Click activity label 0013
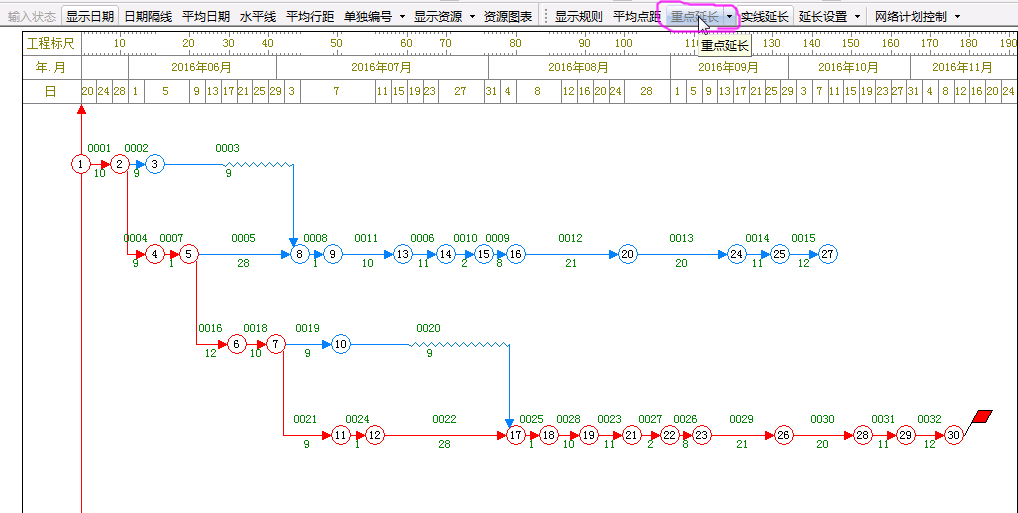Image resolution: width=1018 pixels, height=513 pixels. click(681, 238)
